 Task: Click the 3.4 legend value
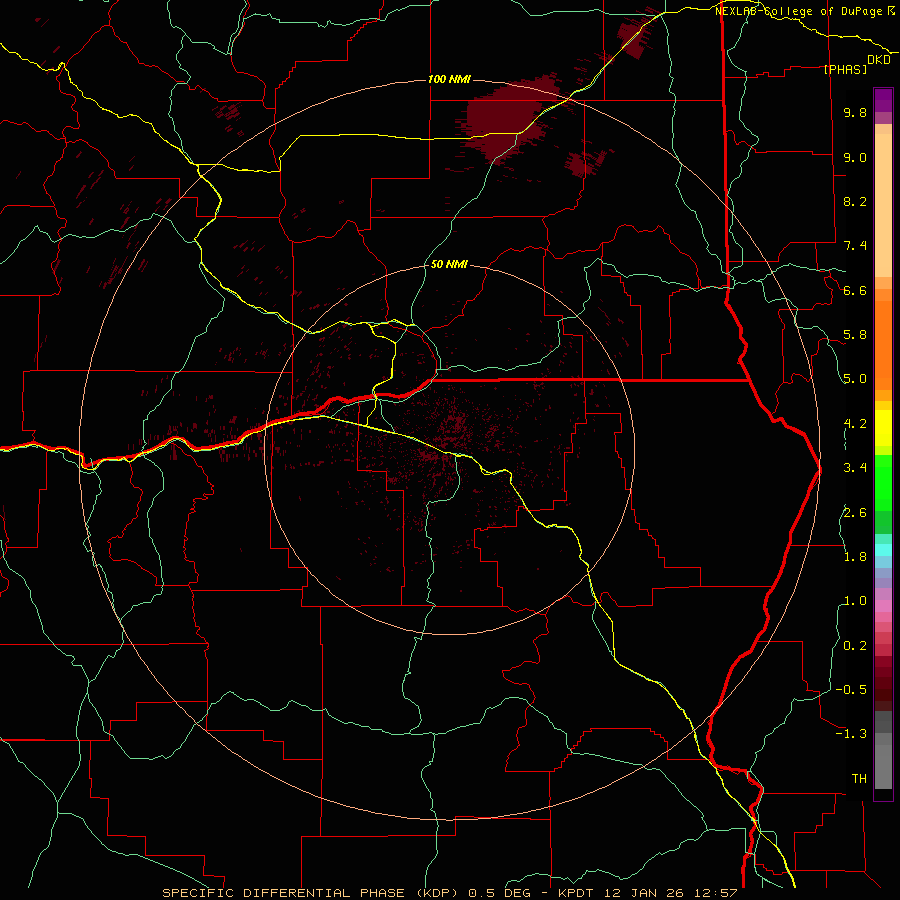tap(855, 468)
